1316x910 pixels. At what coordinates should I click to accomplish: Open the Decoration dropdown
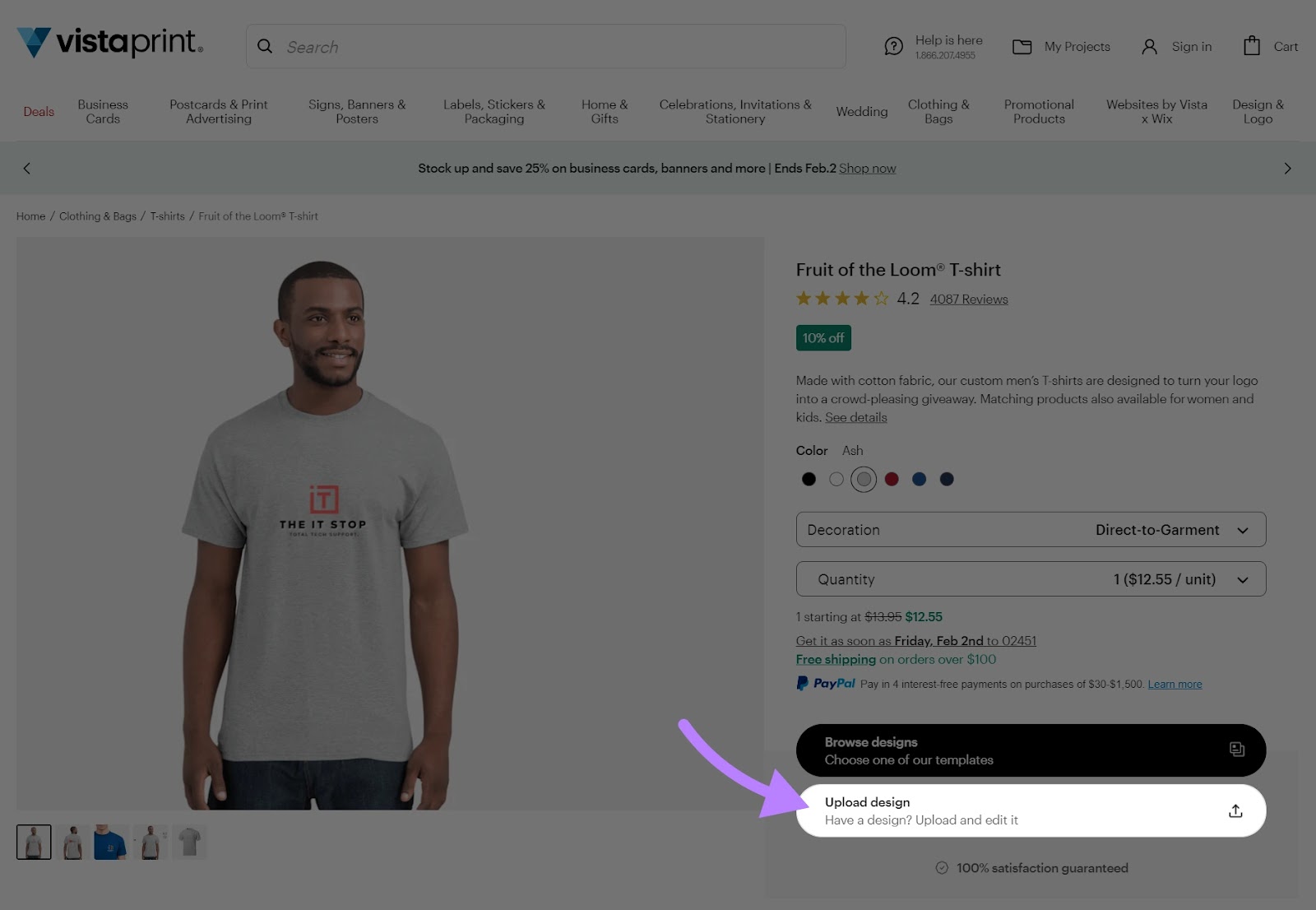(1030, 530)
